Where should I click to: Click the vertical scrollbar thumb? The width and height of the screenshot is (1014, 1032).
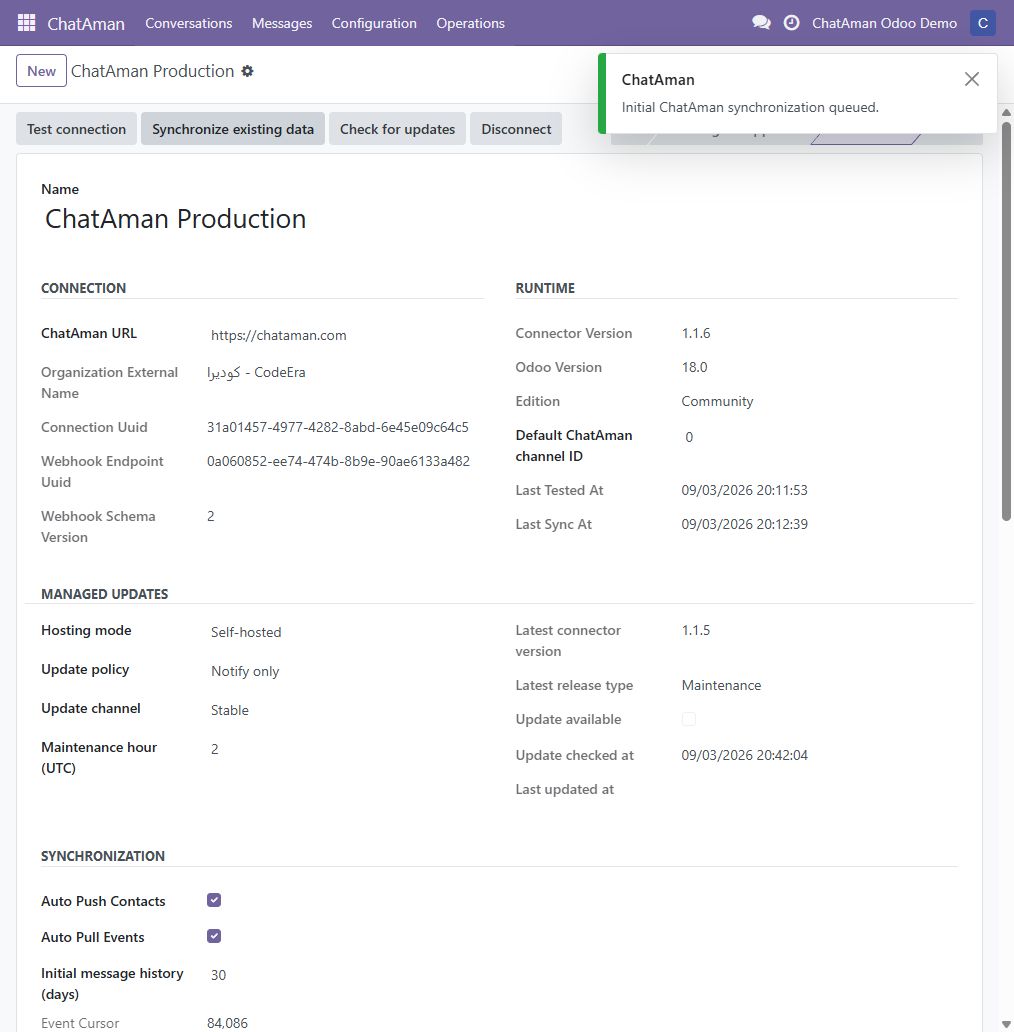click(x=1006, y=321)
